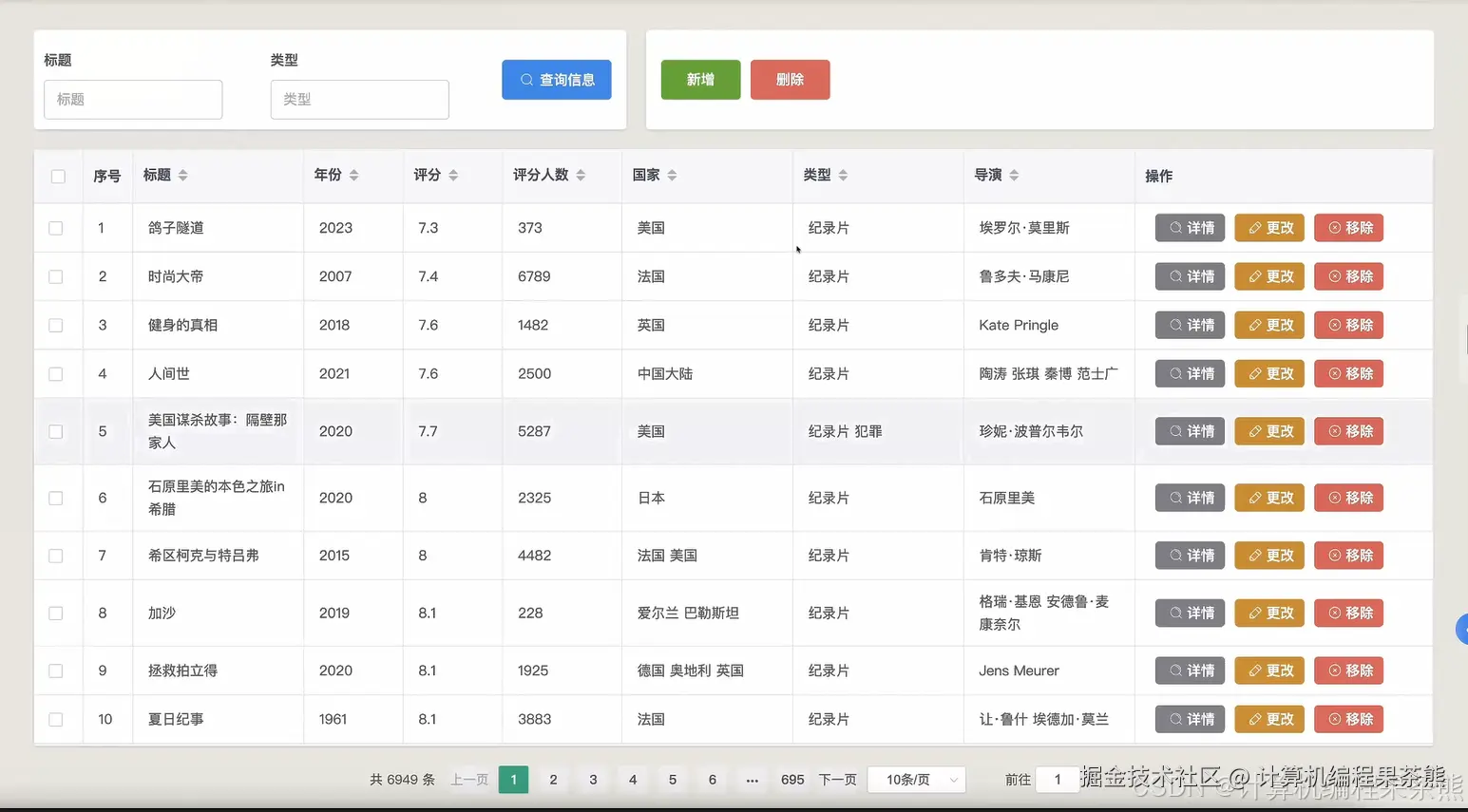
Task: Remove 鸽子隧道 with 移除 button
Action: pyautogui.click(x=1348, y=228)
